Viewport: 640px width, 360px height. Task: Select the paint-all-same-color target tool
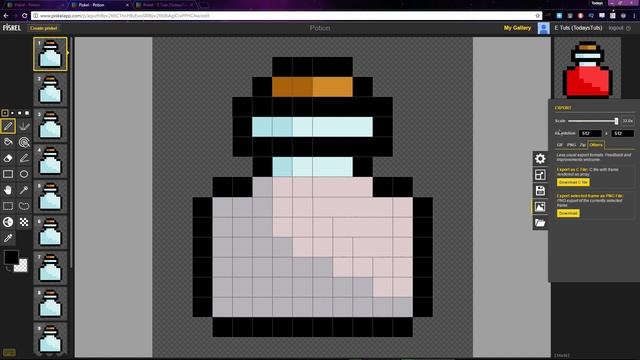click(24, 142)
